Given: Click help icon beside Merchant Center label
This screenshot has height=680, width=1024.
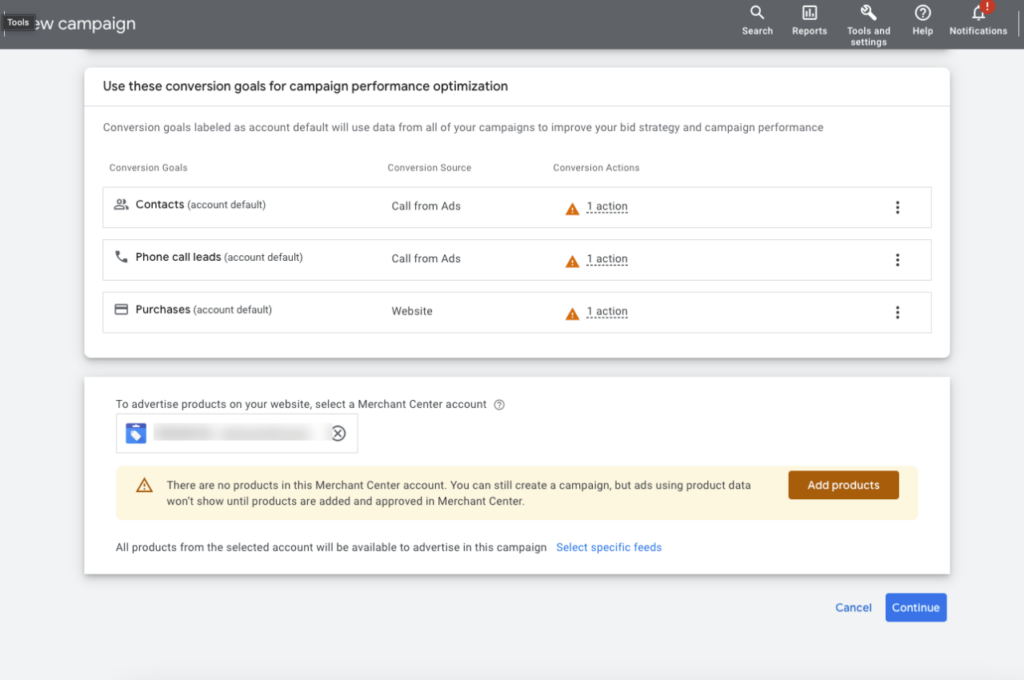Looking at the screenshot, I should pyautogui.click(x=499, y=405).
